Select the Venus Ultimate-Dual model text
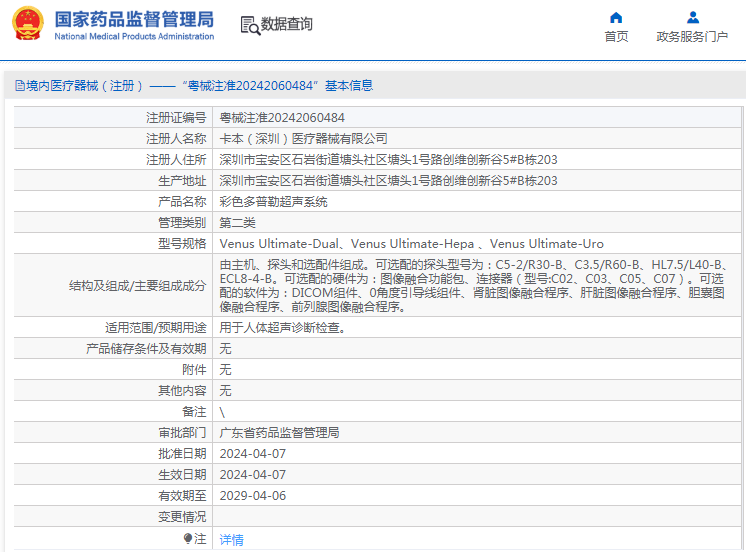This screenshot has height=552, width=746. pyautogui.click(x=279, y=244)
